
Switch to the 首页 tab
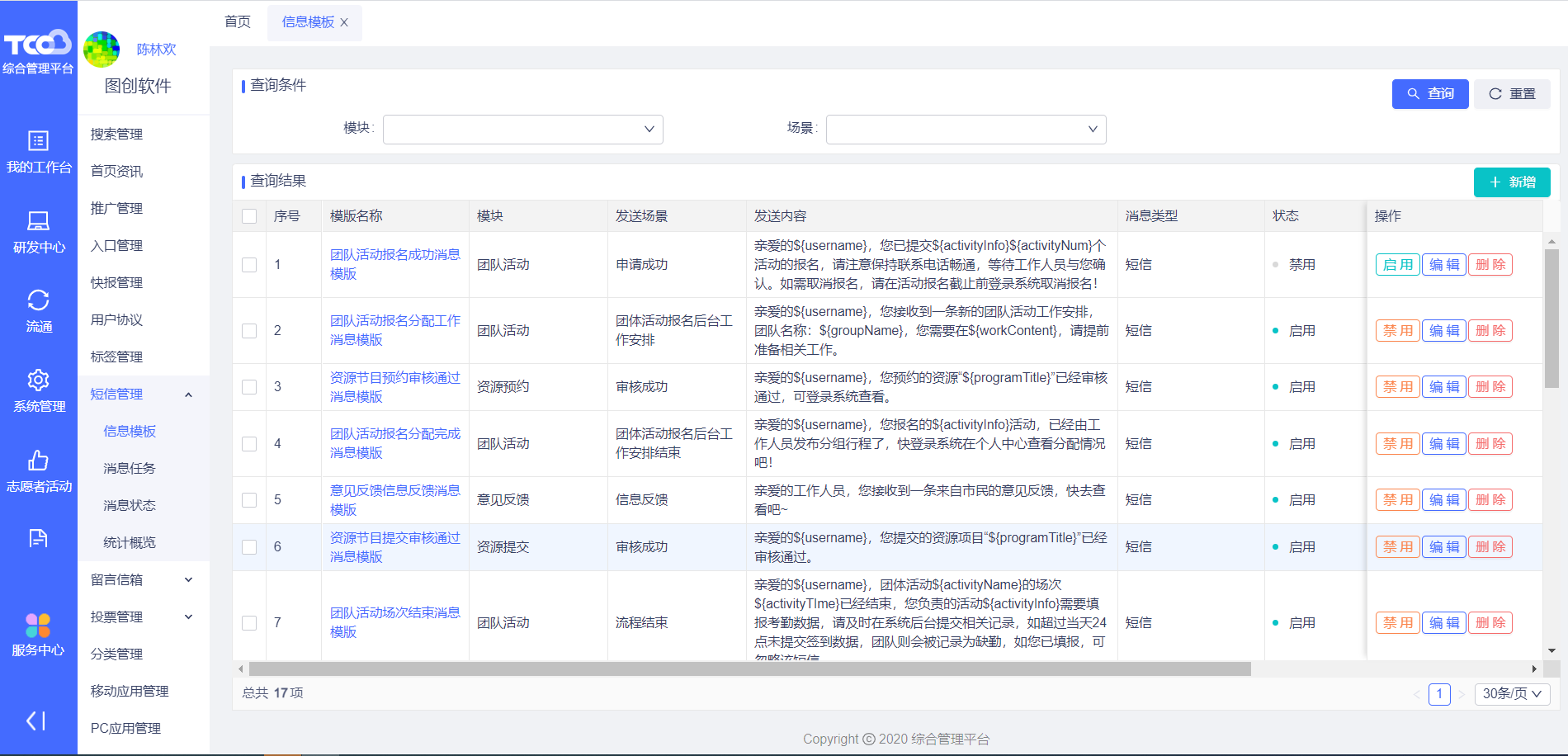(238, 22)
